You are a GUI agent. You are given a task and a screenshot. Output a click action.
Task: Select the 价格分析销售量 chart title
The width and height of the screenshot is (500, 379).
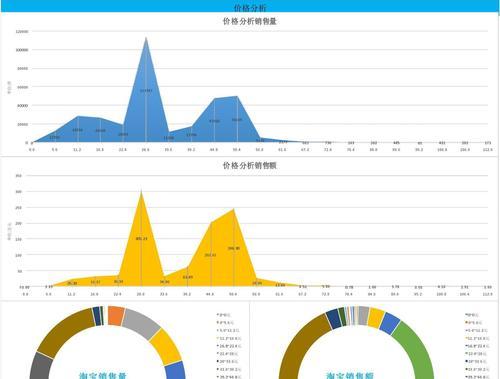tap(250, 21)
